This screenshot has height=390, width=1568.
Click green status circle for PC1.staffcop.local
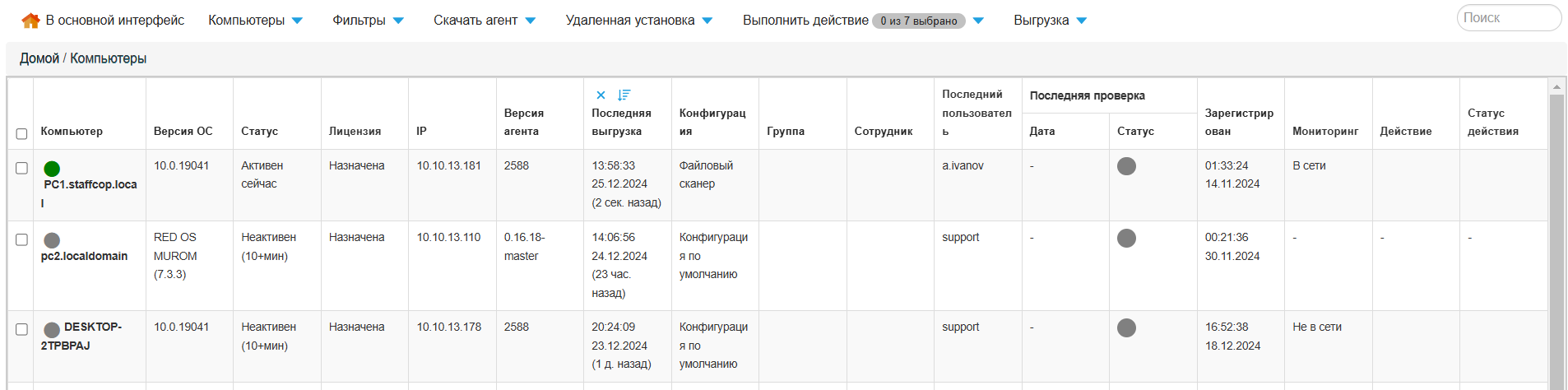tap(52, 169)
